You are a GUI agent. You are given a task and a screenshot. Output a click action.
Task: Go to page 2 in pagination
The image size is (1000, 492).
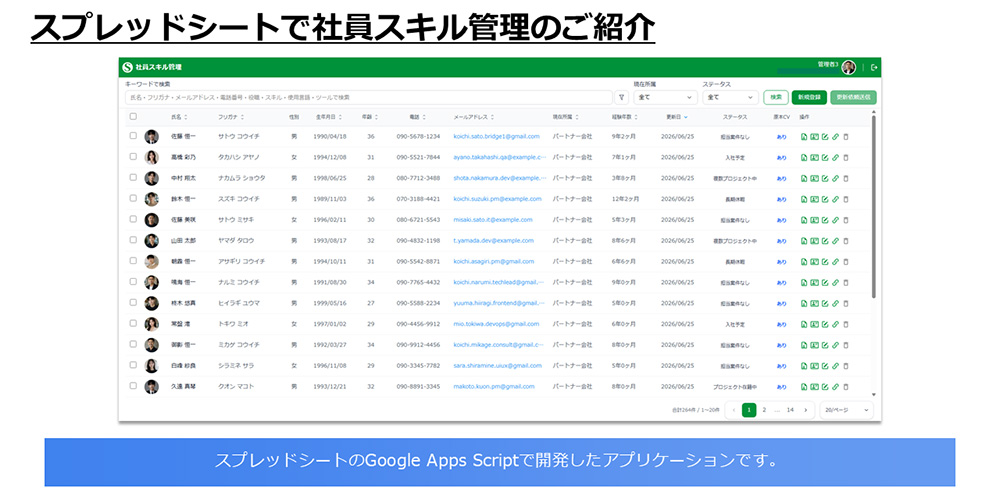pyautogui.click(x=764, y=410)
